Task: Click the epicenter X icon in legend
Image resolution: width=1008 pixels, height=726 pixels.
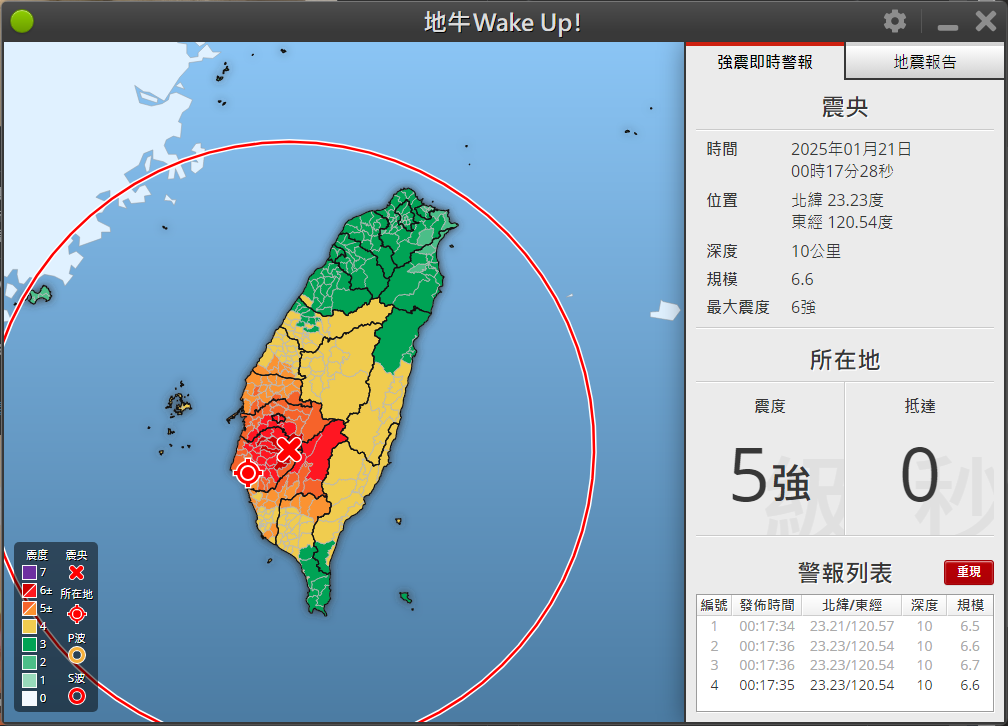Action: click(76, 572)
